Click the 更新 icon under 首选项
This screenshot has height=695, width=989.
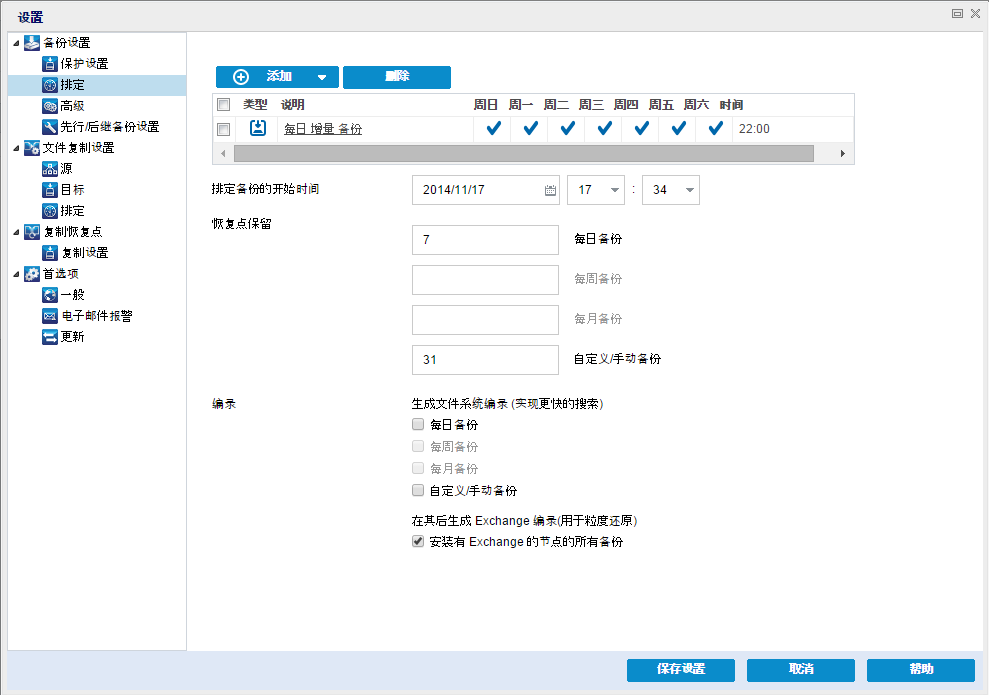[x=50, y=337]
